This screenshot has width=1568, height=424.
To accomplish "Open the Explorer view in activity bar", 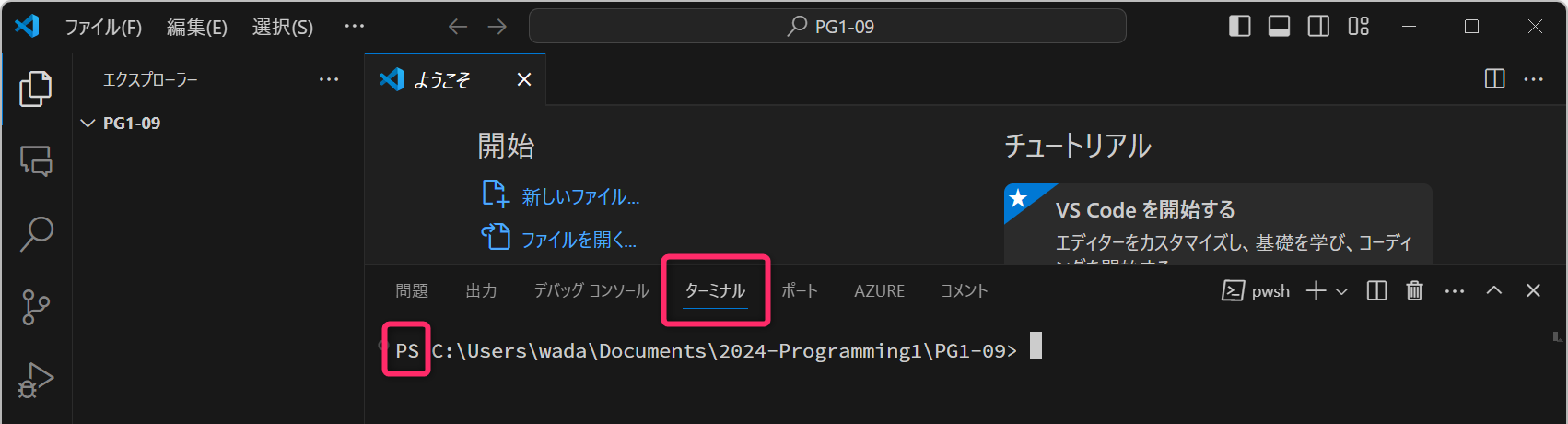I will 36,88.
